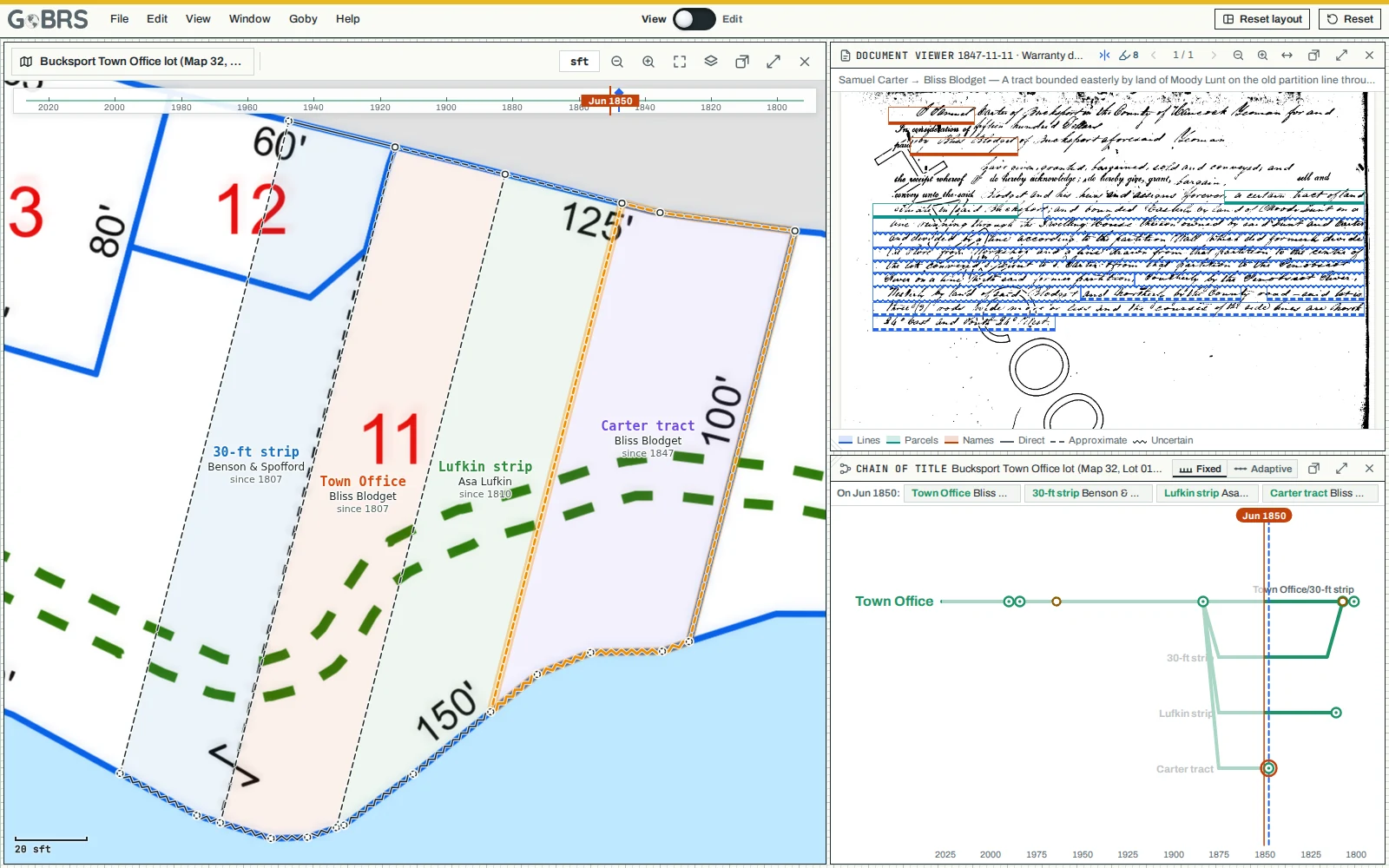Go to the previous document page
This screenshot has height=868, width=1389.
(1154, 56)
